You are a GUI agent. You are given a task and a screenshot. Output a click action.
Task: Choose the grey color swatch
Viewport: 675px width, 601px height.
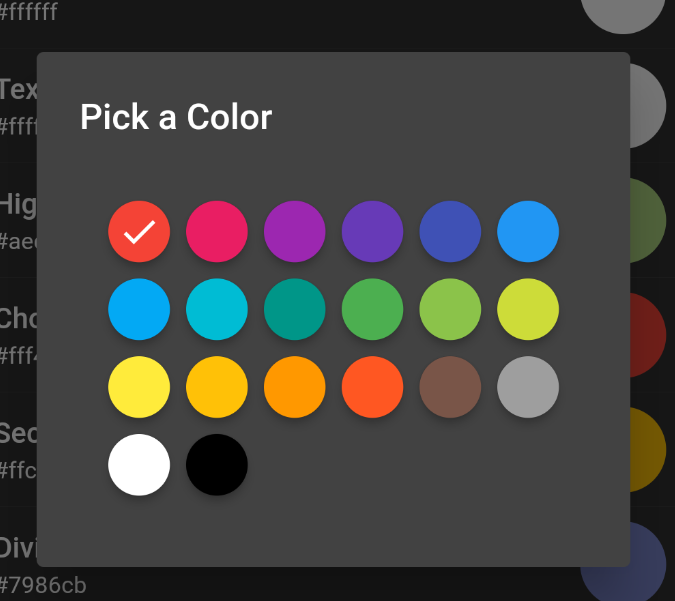point(528,387)
